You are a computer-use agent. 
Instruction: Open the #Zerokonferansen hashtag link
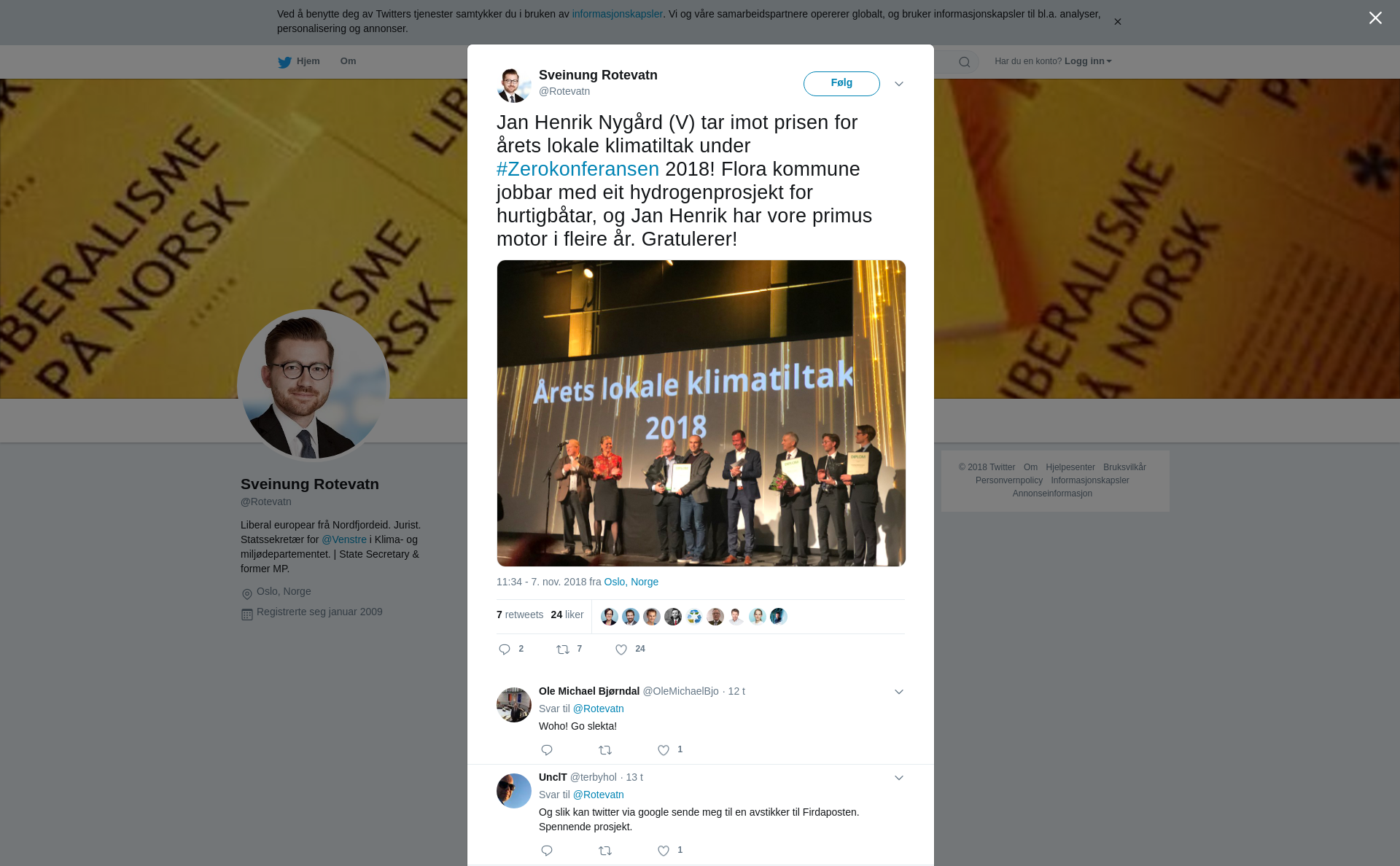pos(577,169)
